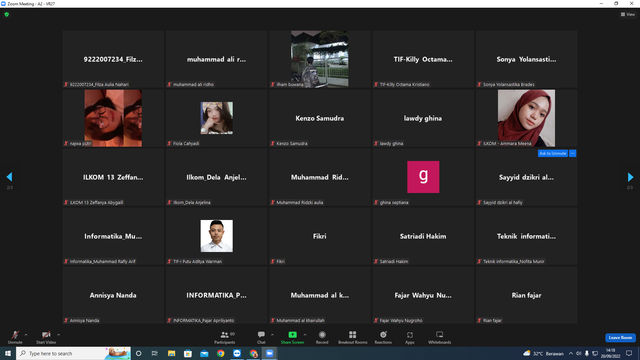
Task: Select TIF-Killy Octama Kristiano tile
Action: [423, 59]
